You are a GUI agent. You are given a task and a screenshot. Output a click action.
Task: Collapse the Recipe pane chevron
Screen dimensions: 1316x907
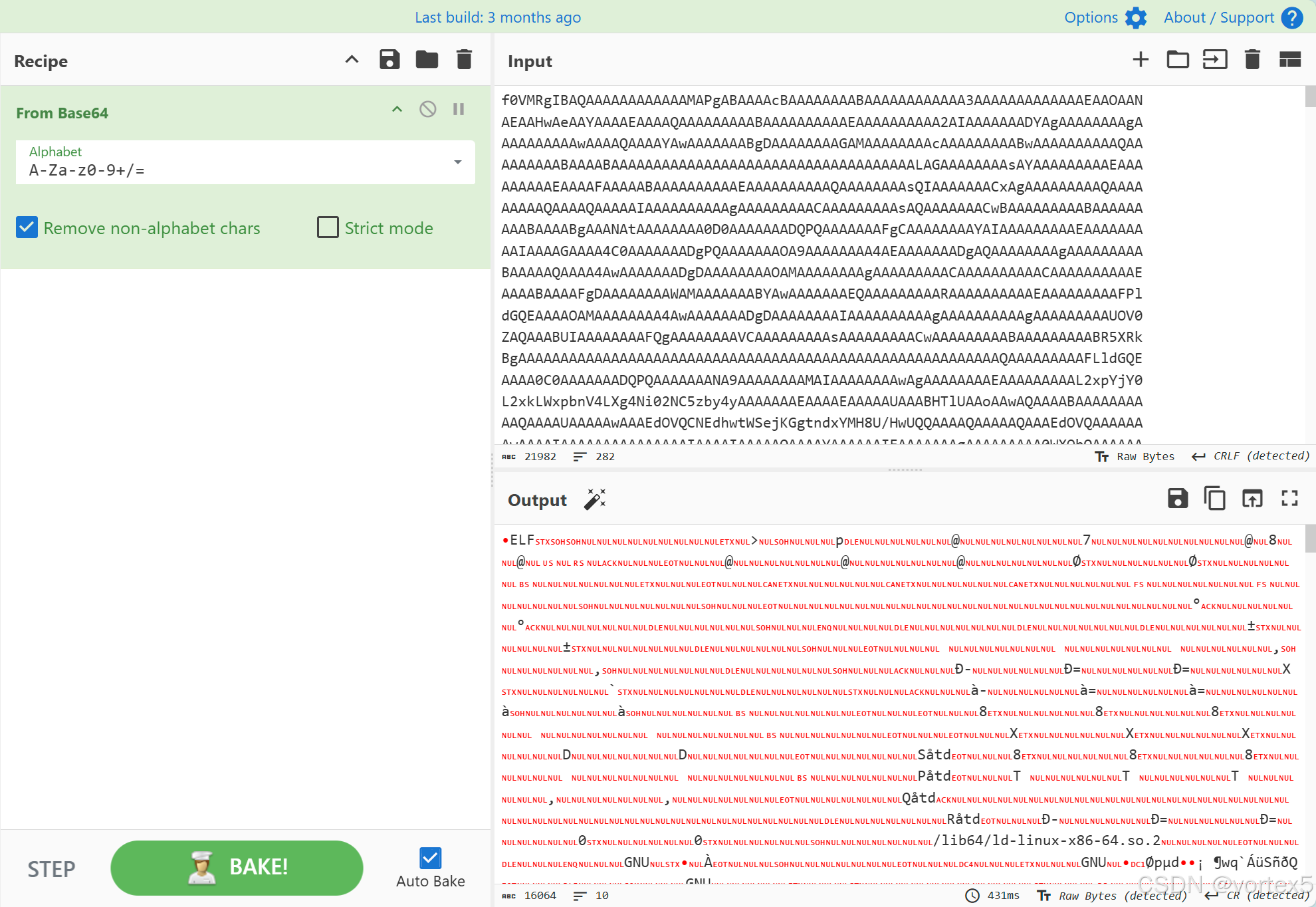click(352, 60)
